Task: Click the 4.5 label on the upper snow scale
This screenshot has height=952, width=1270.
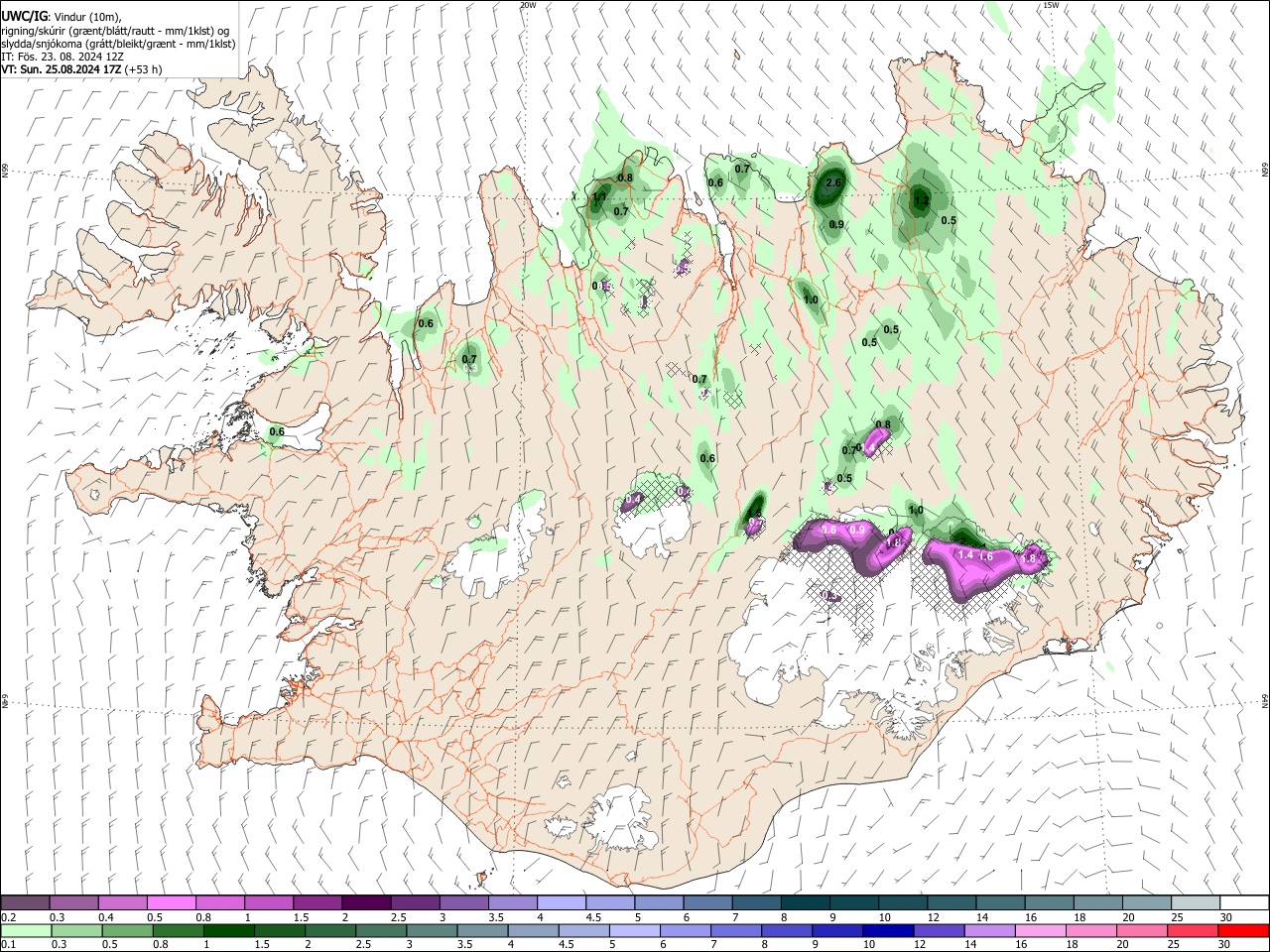Action: (594, 917)
